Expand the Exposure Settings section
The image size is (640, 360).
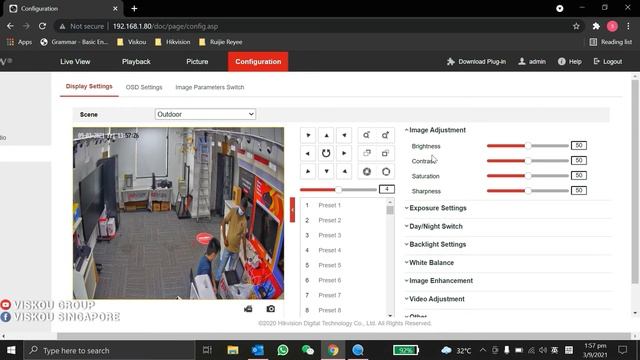(436, 208)
